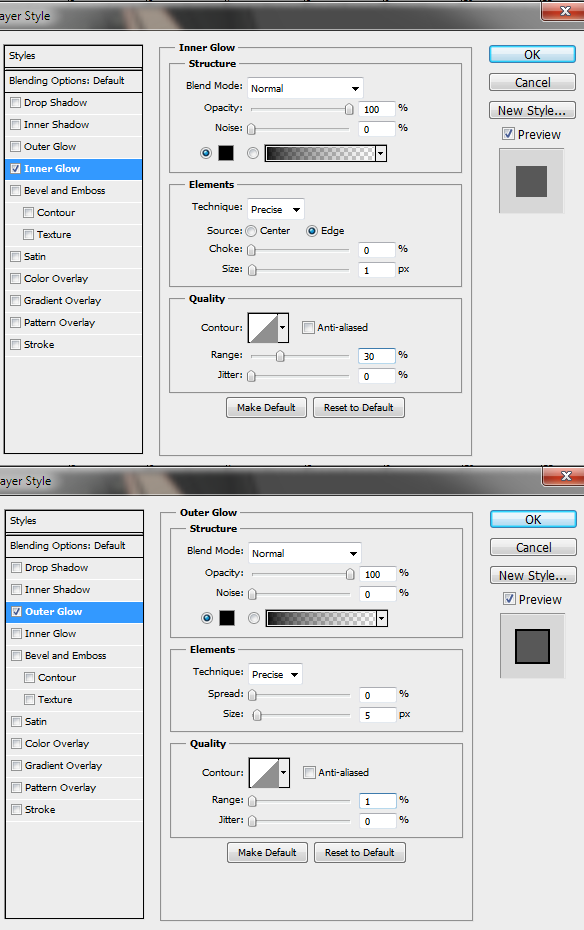Click Size slider handle in Outer Glow dialog
Screen dimensions: 584x930
pyautogui.click(x=257, y=715)
